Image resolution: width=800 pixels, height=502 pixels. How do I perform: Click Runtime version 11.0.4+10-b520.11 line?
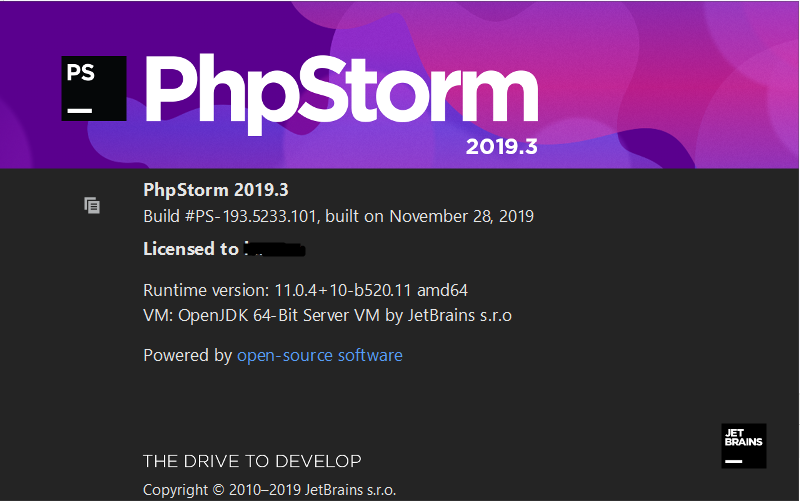(306, 290)
